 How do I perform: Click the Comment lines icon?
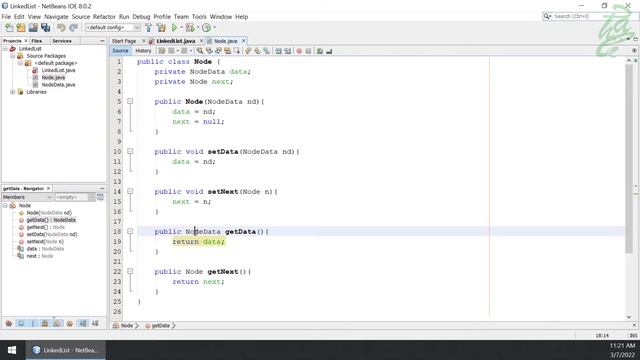320,51
